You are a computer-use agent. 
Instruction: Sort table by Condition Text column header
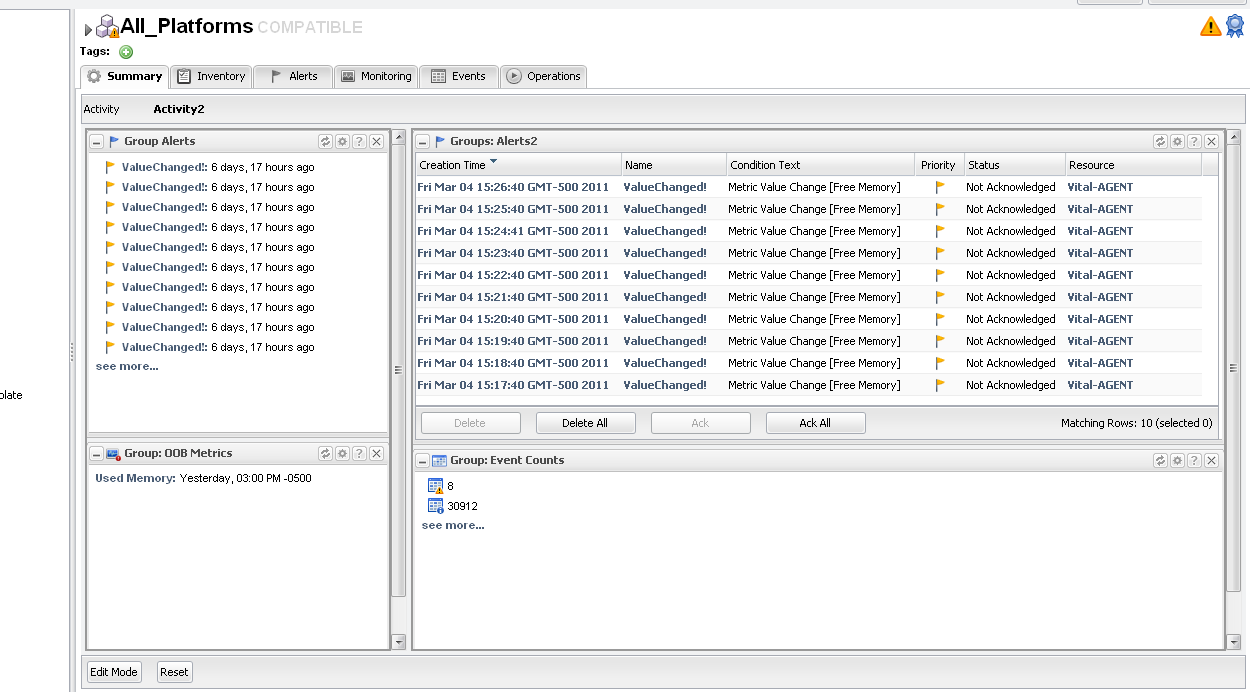coord(821,165)
